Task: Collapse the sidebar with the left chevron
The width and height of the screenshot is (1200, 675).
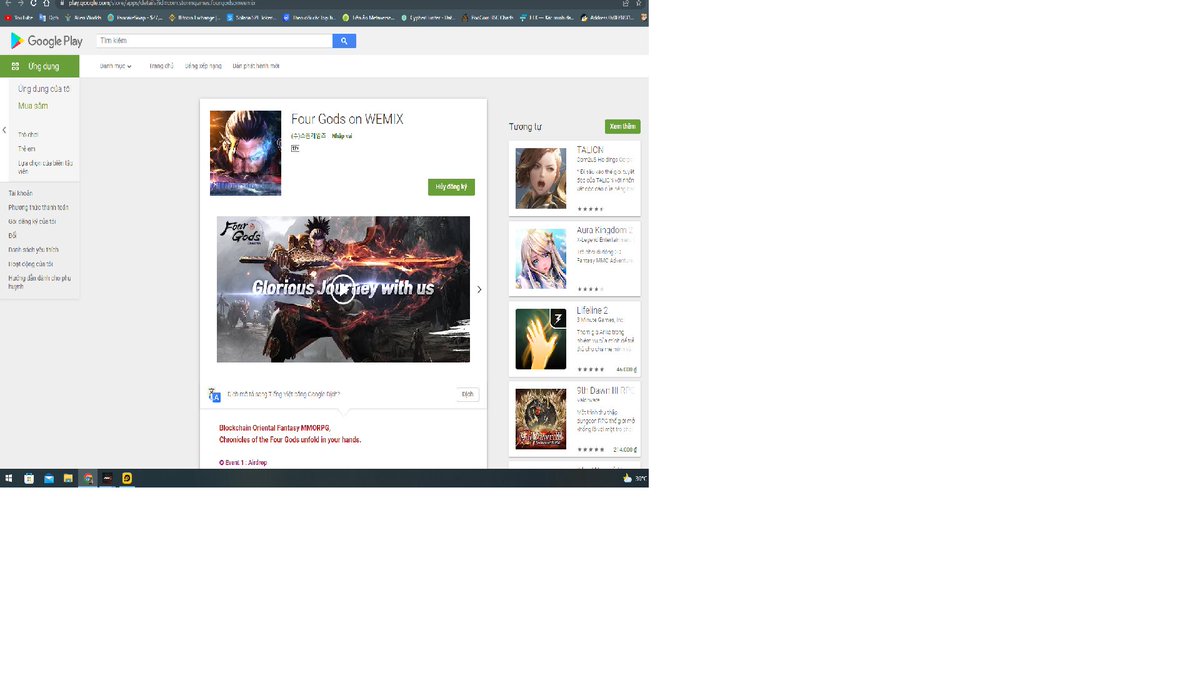Action: tap(4, 130)
